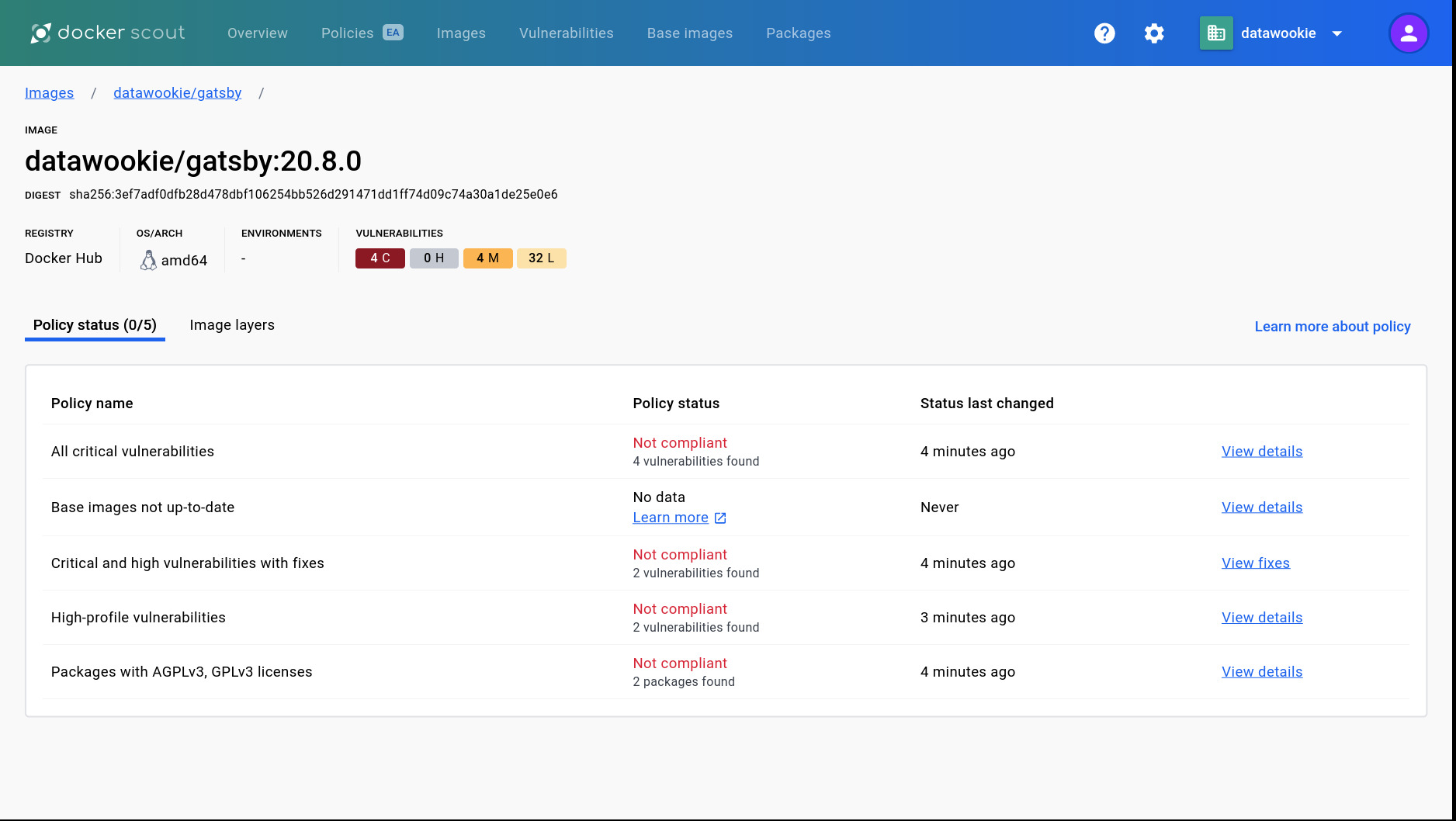Open the help question mark icon
This screenshot has width=1456, height=821.
[1104, 33]
